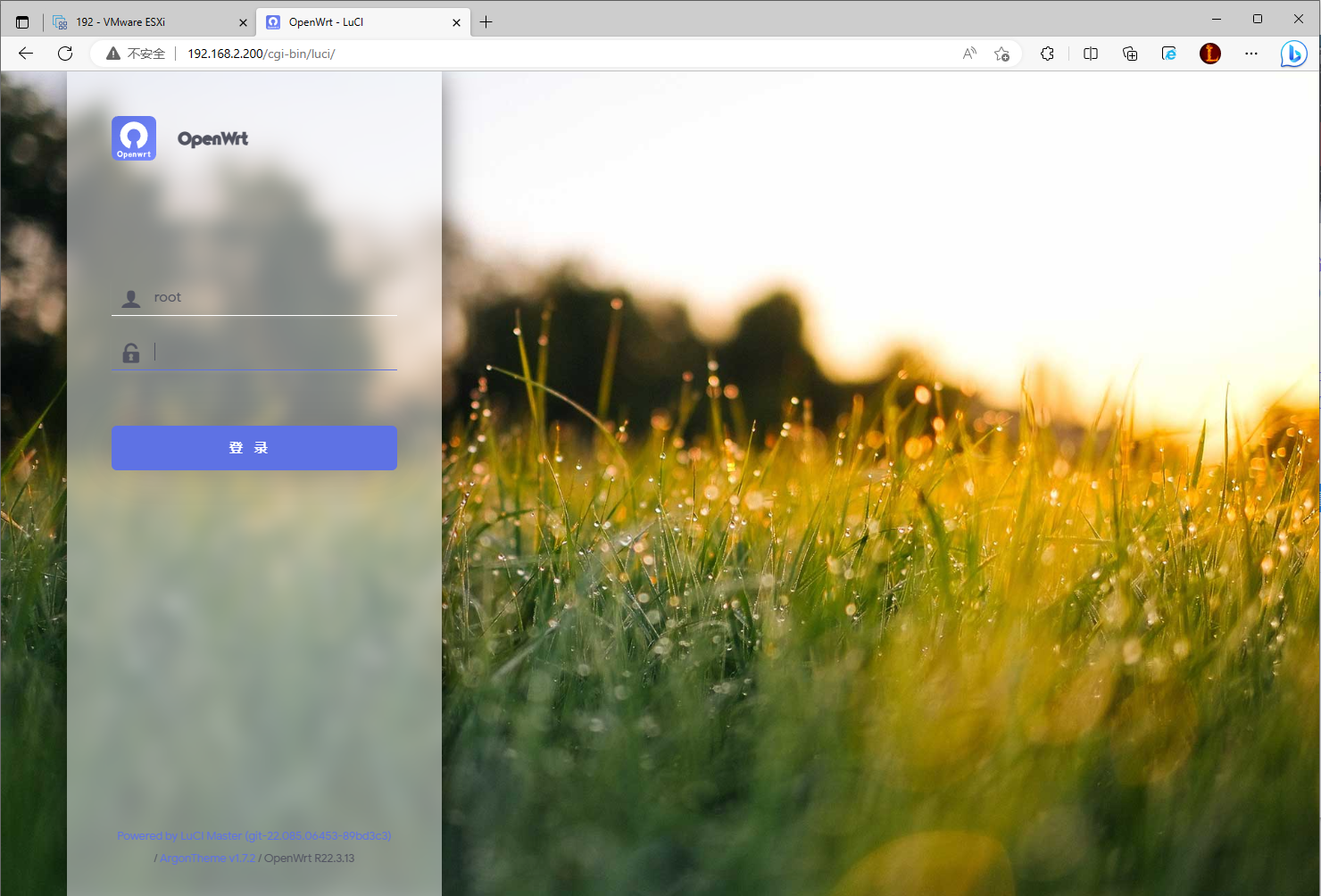Maximize the browser window

[x=1258, y=19]
